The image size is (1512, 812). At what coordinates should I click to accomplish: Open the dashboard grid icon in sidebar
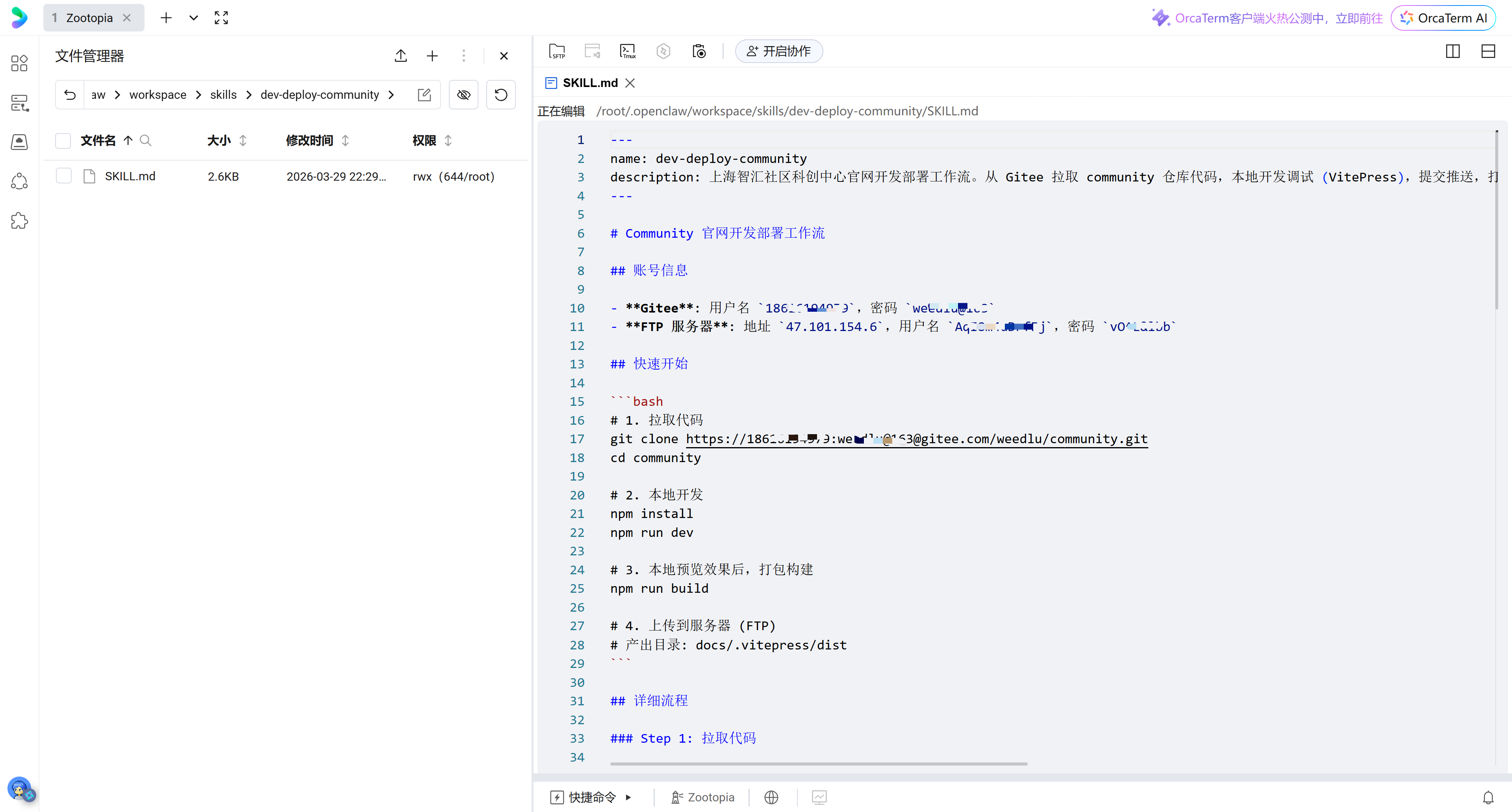[19, 63]
